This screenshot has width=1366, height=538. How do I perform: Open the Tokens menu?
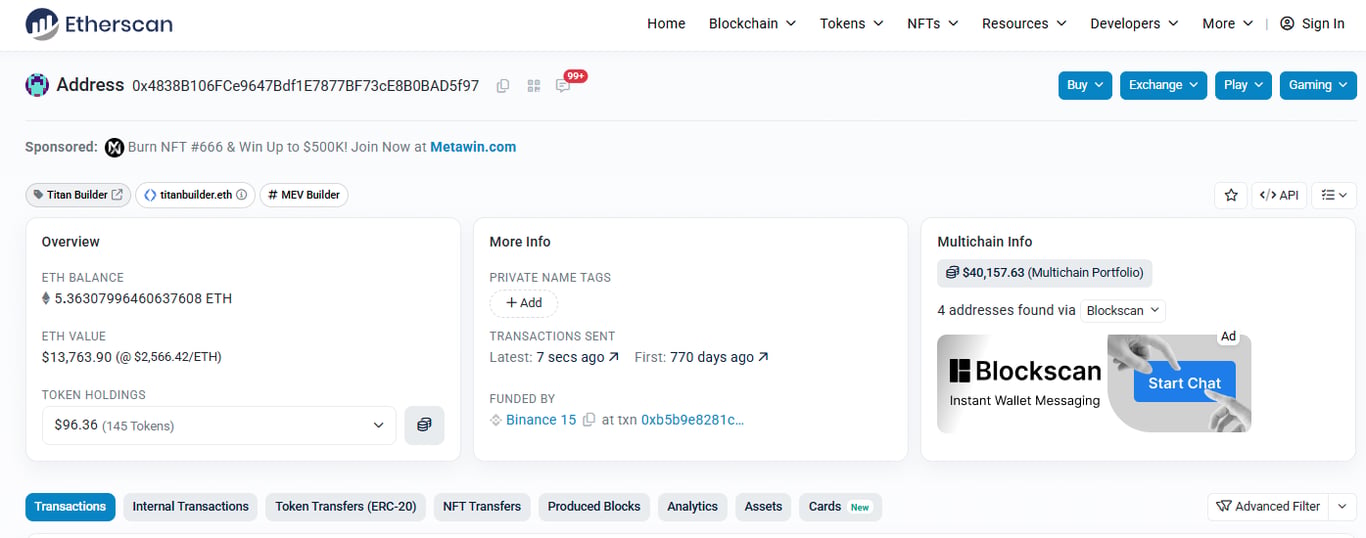point(851,24)
